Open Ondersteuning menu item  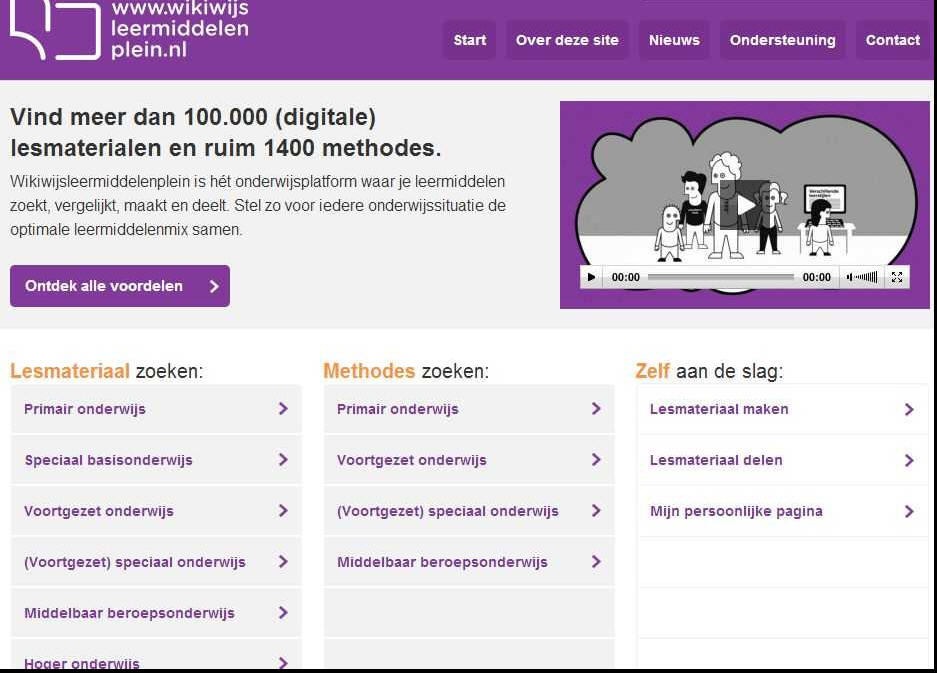coord(782,40)
